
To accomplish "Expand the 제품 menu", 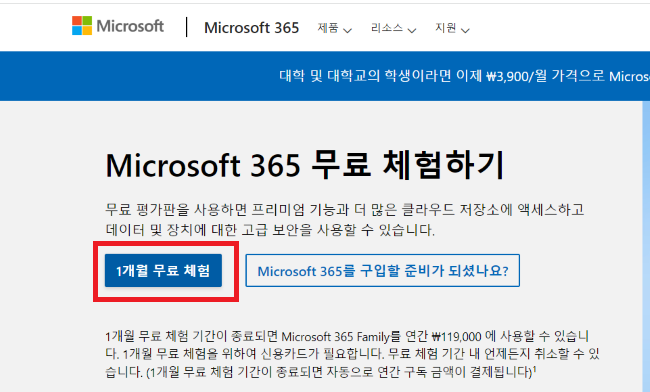I will [x=334, y=28].
